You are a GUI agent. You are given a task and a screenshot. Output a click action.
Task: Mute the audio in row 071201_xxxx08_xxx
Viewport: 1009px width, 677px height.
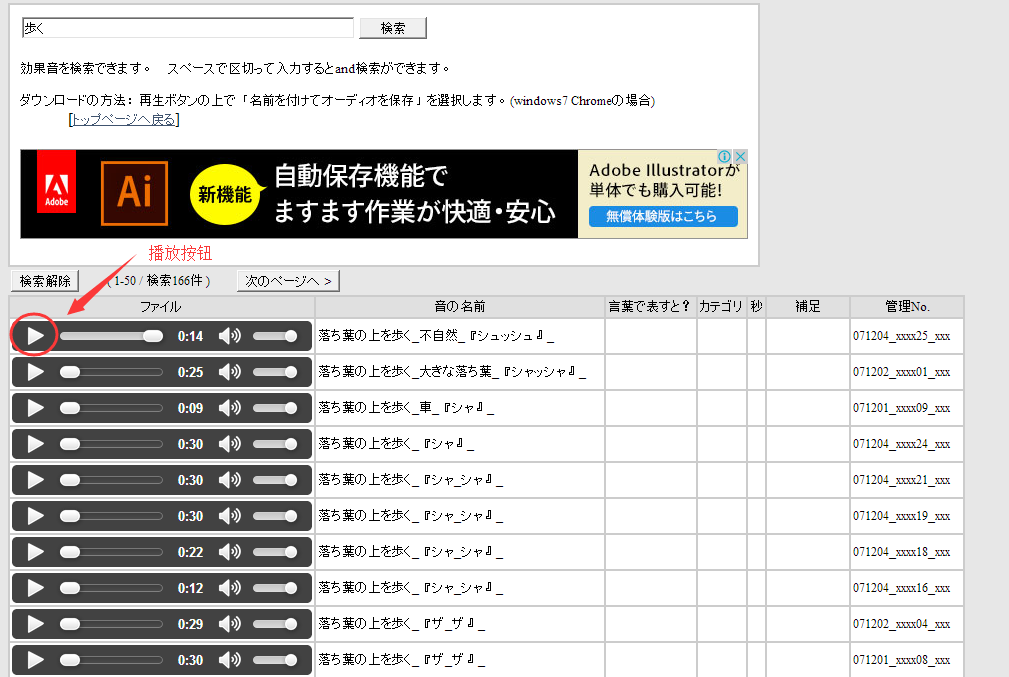[x=230, y=660]
